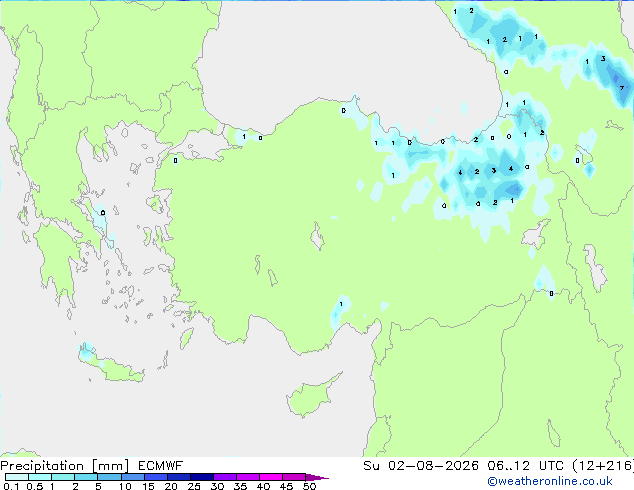This screenshot has height=490, width=634.
Task: Click the '7' precipitation value on map
Action: [x=622, y=88]
